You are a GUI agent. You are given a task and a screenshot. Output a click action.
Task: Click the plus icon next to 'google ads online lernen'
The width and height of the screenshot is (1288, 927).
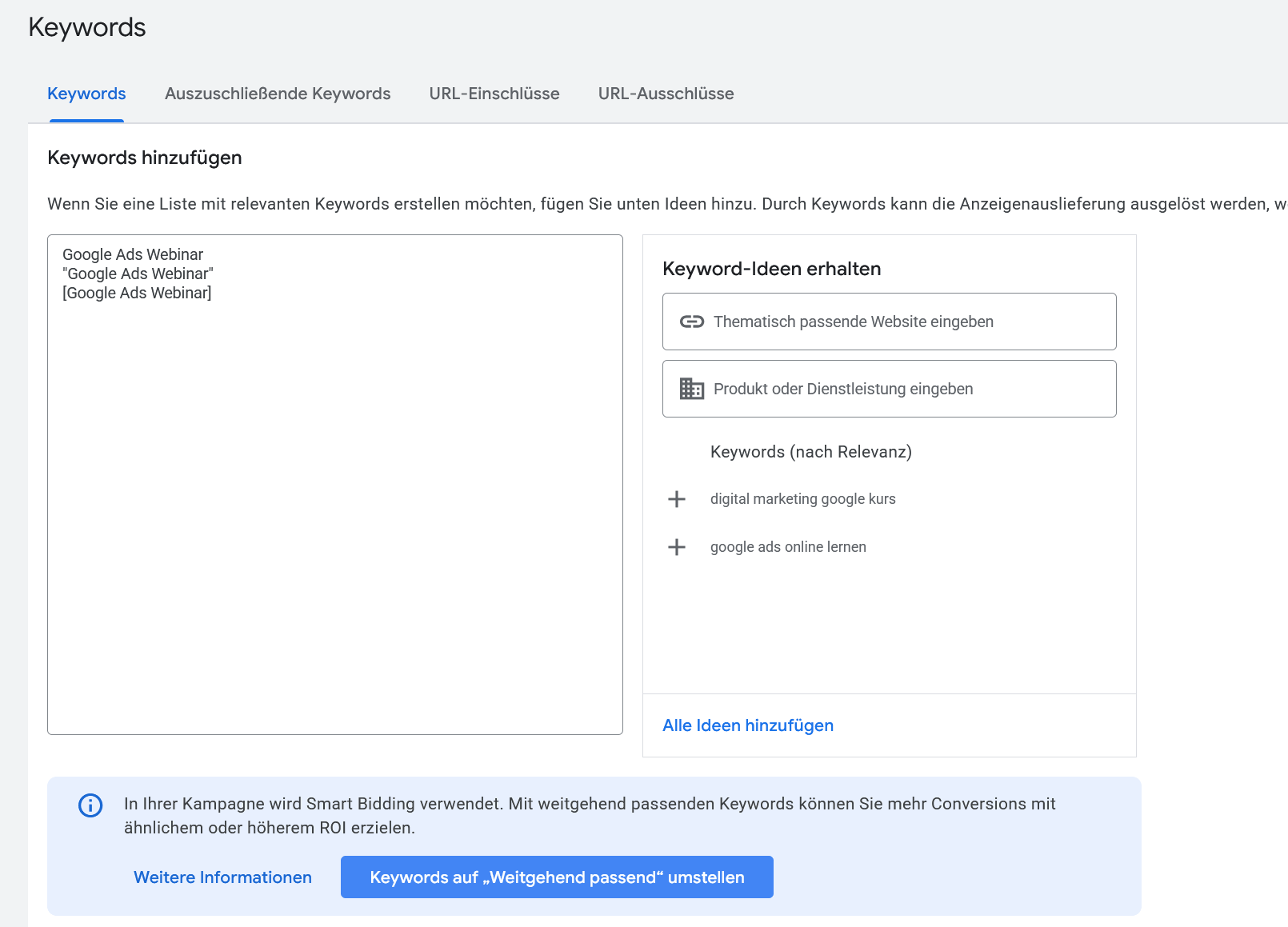tap(678, 547)
